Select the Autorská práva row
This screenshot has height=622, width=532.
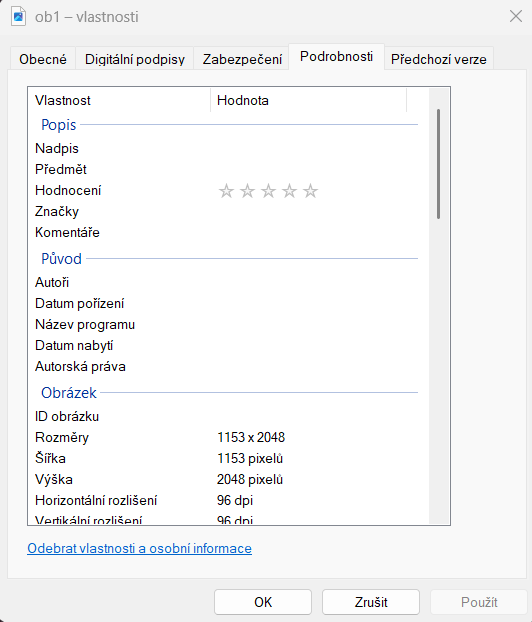(223, 367)
